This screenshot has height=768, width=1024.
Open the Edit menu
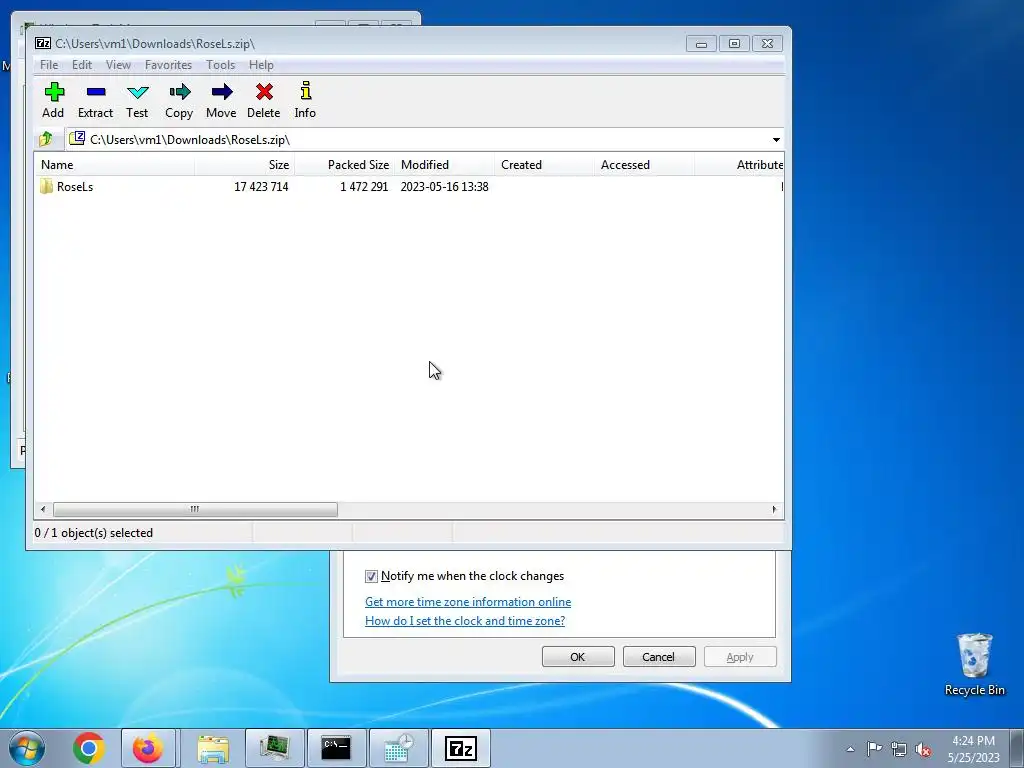(x=82, y=65)
